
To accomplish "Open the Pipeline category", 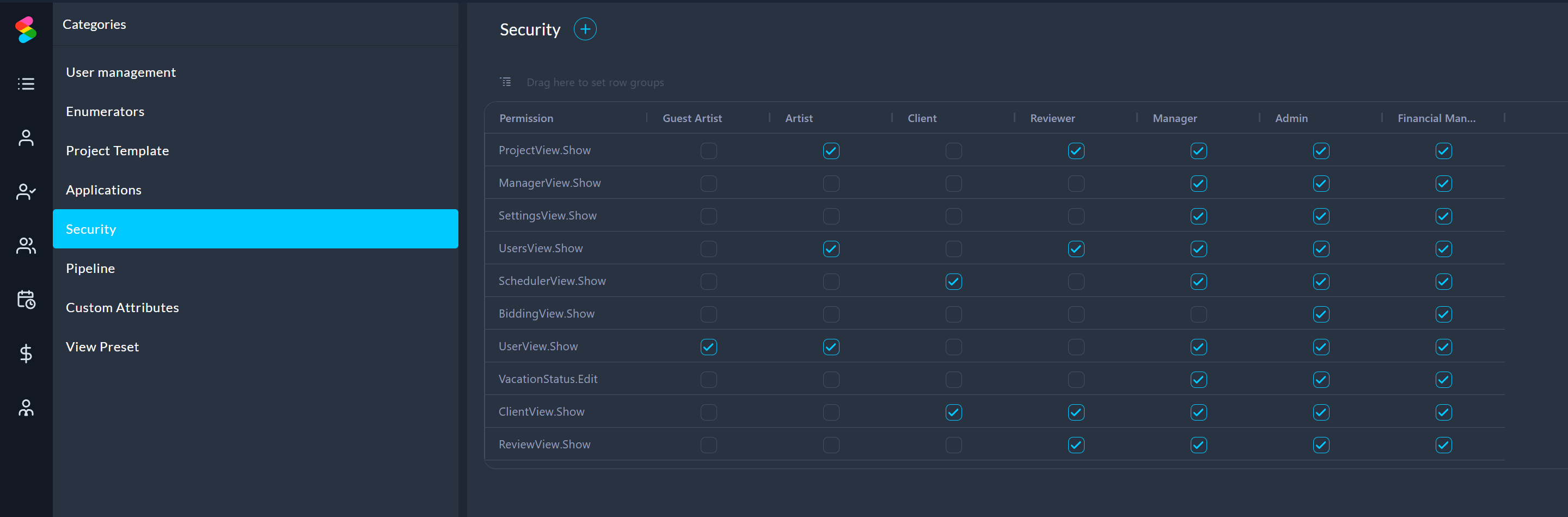I will 90,269.
